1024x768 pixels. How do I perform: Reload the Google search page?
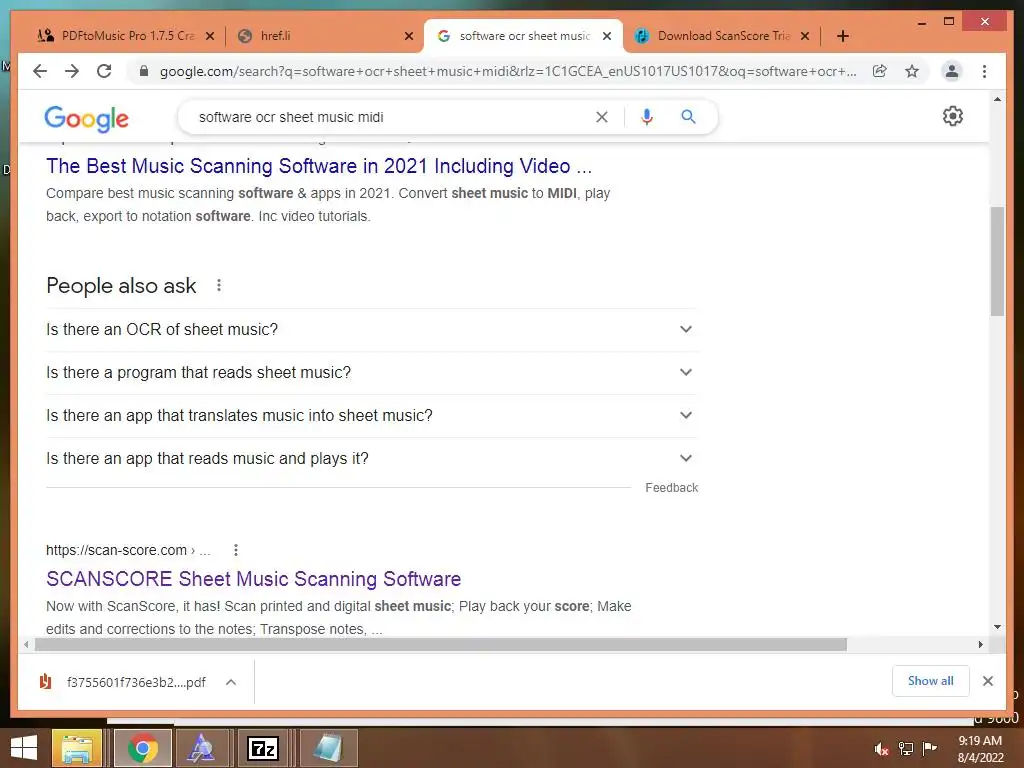coord(104,71)
